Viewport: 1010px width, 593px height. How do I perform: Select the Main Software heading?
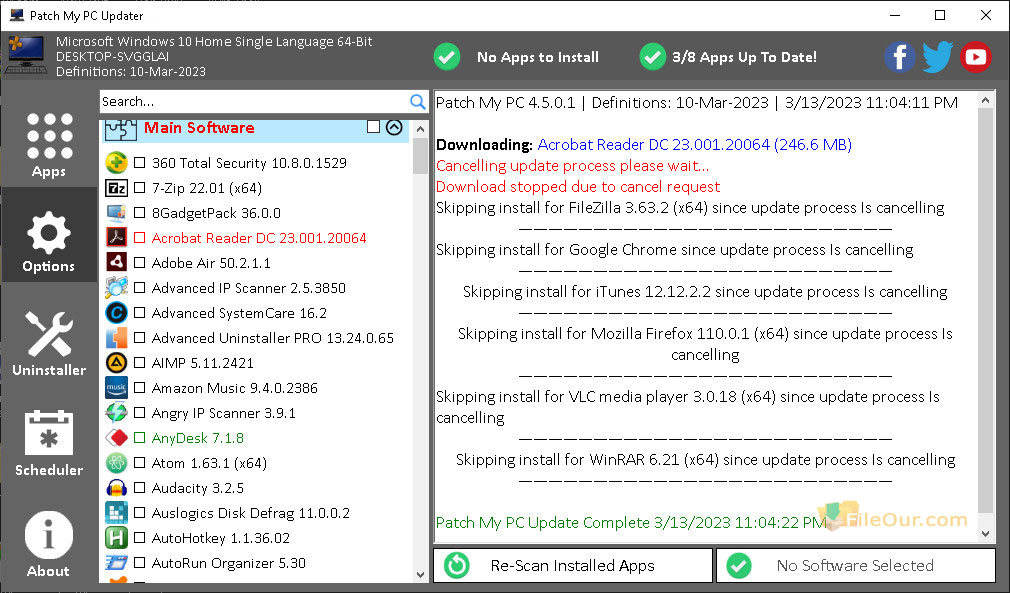click(199, 127)
